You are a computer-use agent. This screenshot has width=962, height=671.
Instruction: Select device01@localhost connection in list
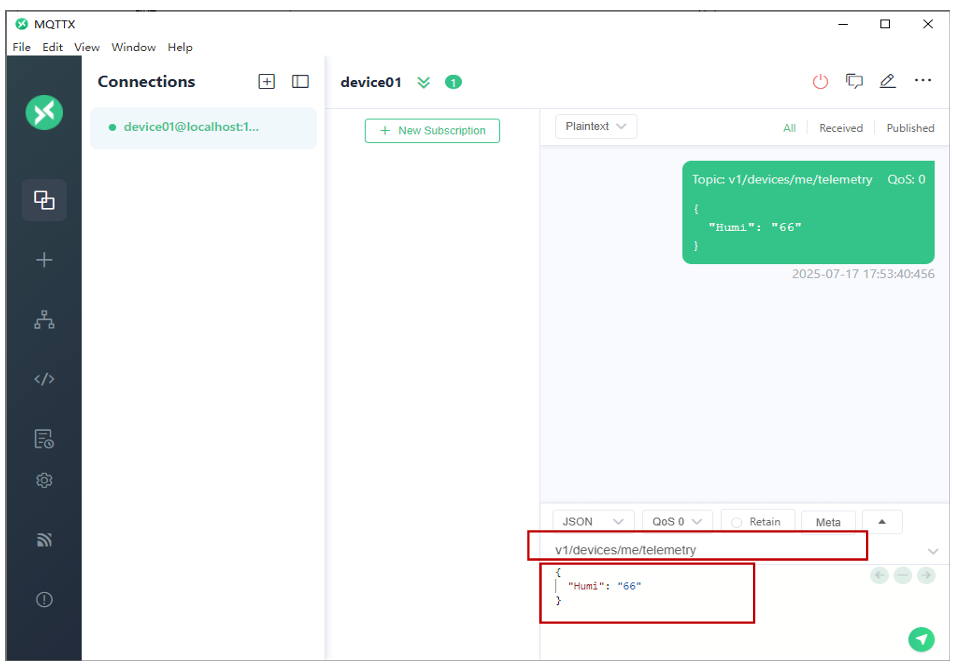pos(203,128)
